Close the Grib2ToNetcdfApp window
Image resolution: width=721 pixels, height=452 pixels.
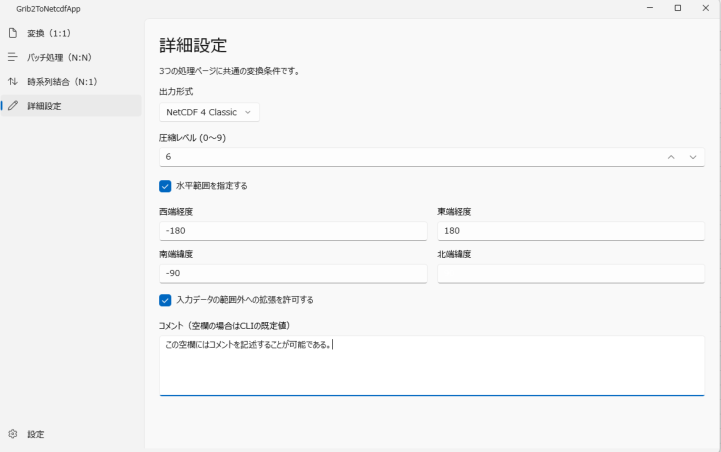[x=706, y=8]
